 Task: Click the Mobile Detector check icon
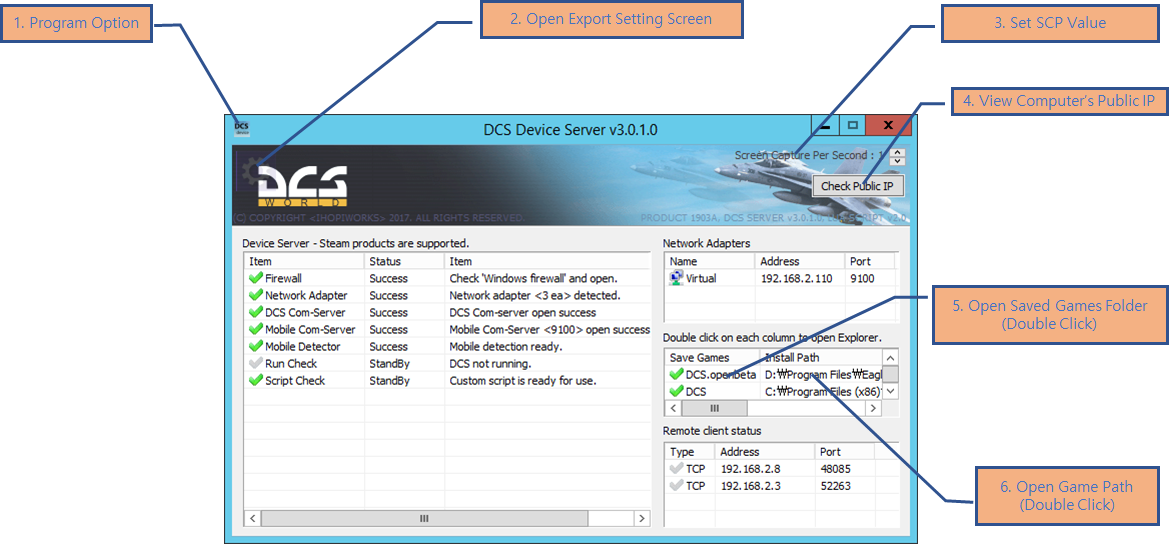pyautogui.click(x=256, y=347)
